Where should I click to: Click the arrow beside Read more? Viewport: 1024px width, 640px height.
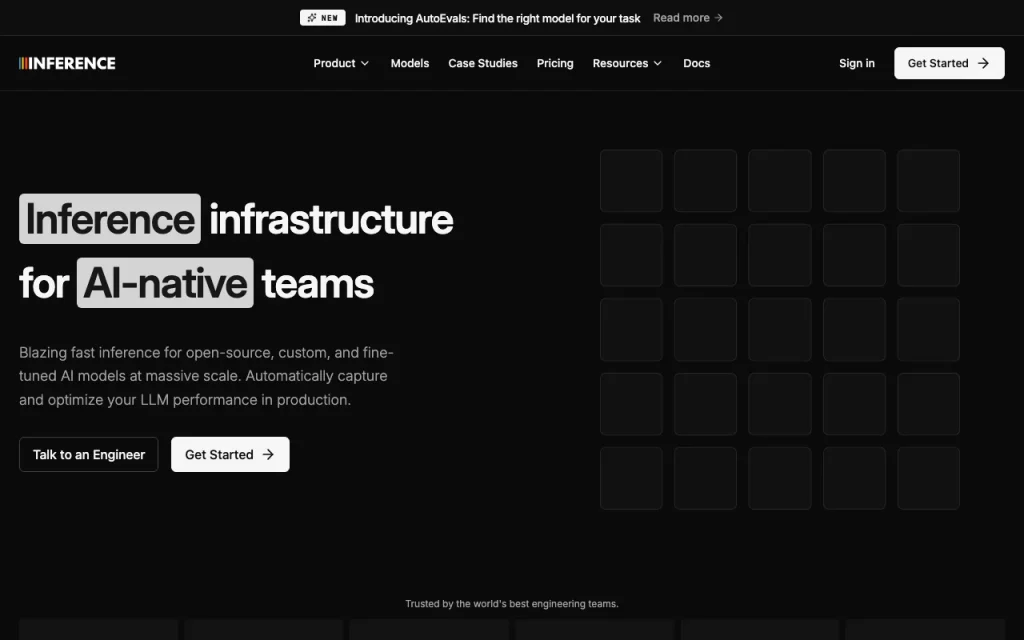pyautogui.click(x=718, y=18)
